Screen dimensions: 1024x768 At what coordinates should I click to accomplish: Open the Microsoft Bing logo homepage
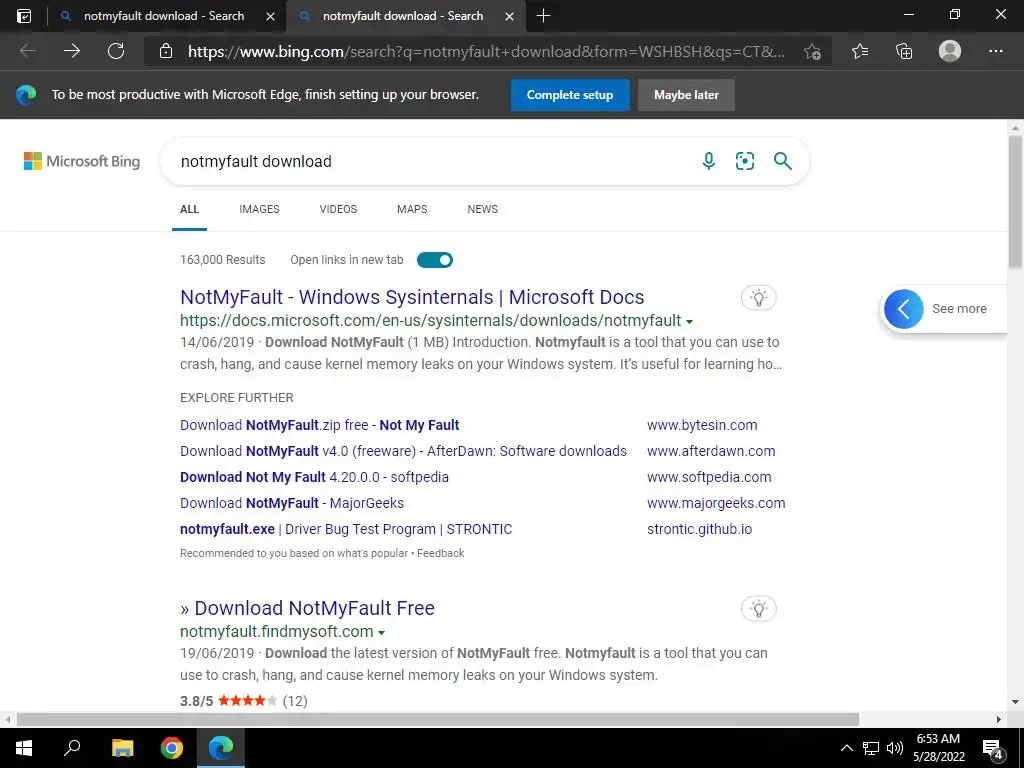82,161
